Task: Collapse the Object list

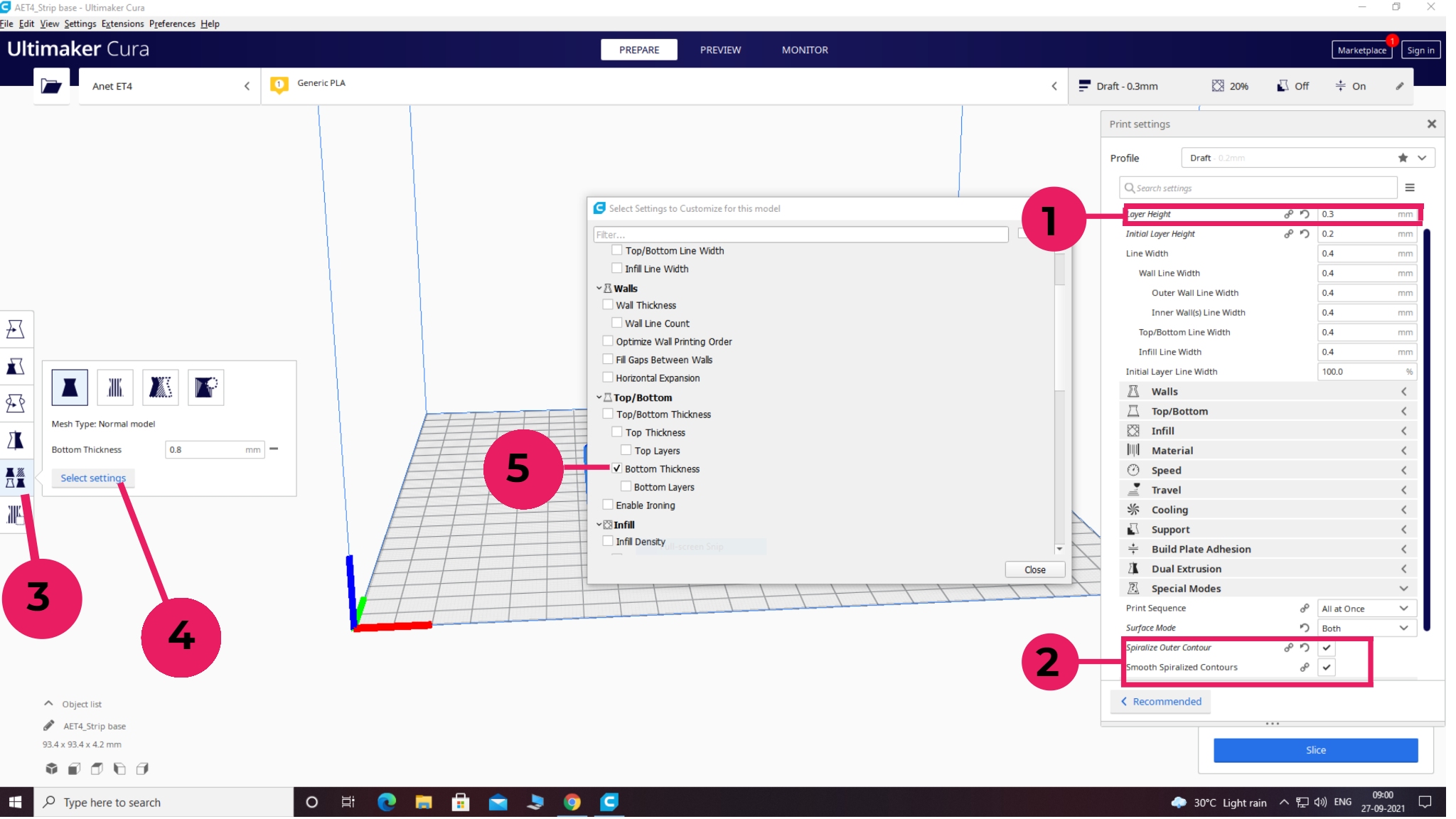Action: tap(48, 704)
